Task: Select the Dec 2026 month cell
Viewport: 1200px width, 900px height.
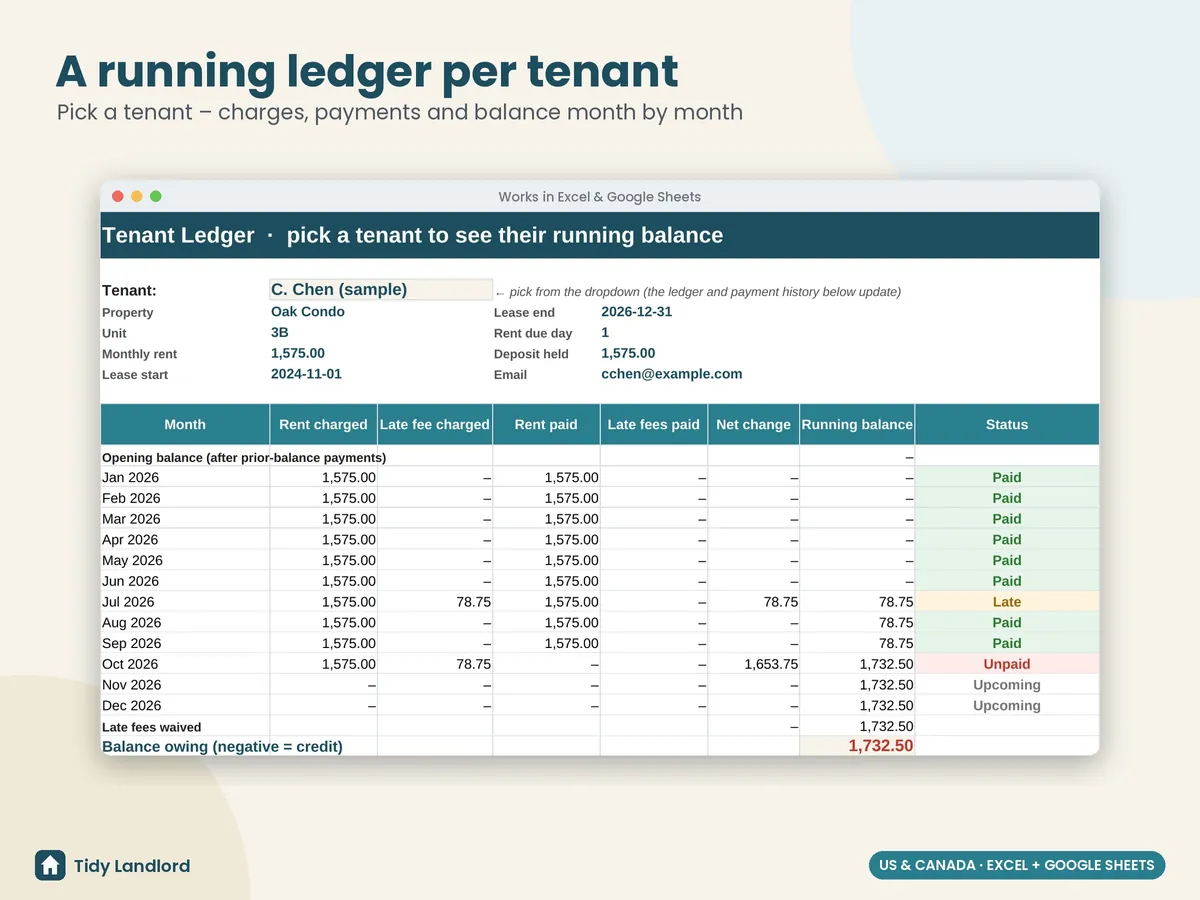Action: pos(185,706)
